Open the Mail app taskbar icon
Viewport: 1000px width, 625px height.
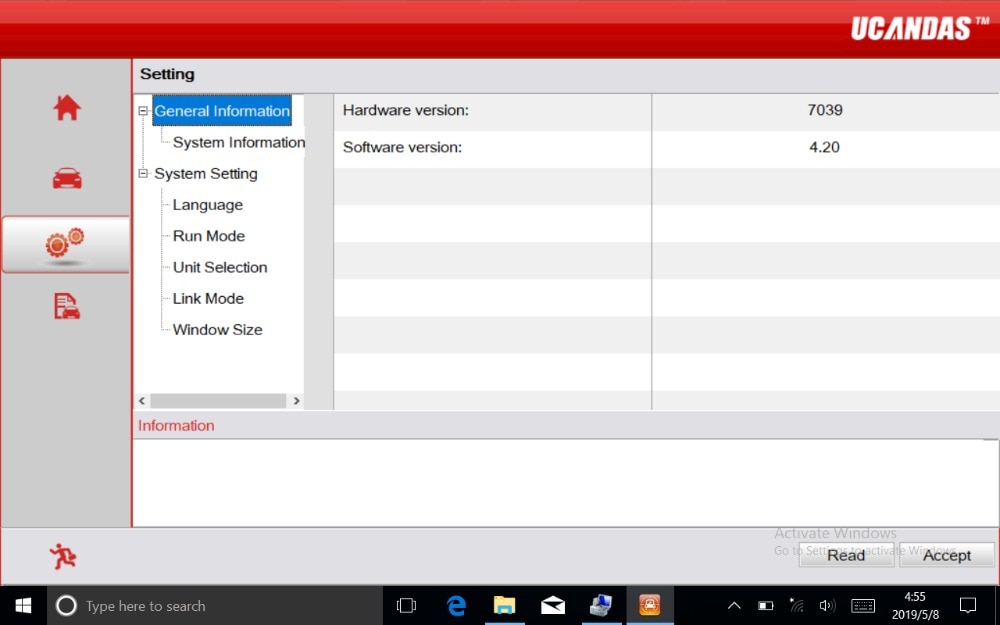[552, 605]
